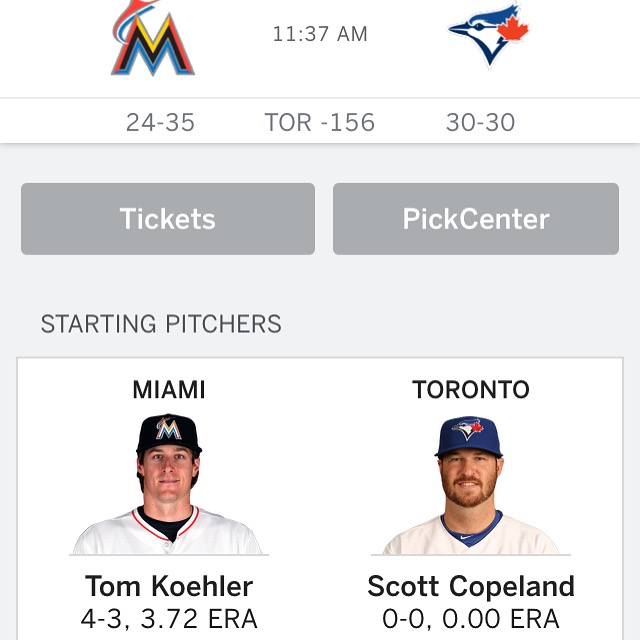Screen dimensions: 640x640
Task: Tap the 11:37 AM game time
Action: [320, 34]
